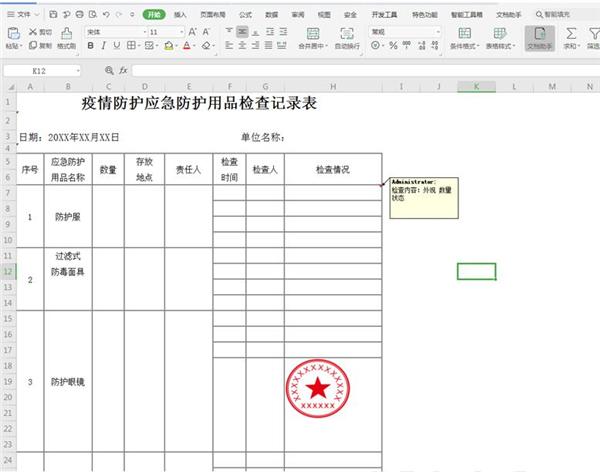Image resolution: width=600 pixels, height=472 pixels.
Task: Center text horizontally
Action: (x=242, y=46)
